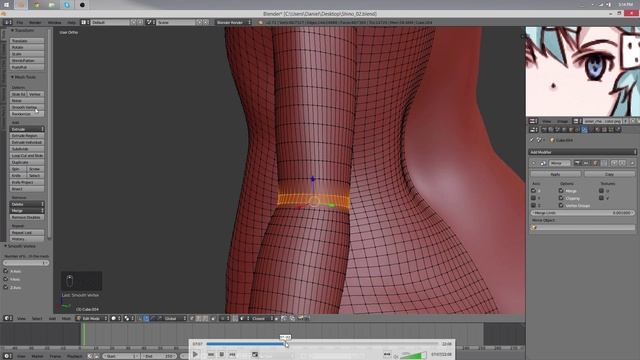Open the Physics properties tab icon

coord(618,130)
